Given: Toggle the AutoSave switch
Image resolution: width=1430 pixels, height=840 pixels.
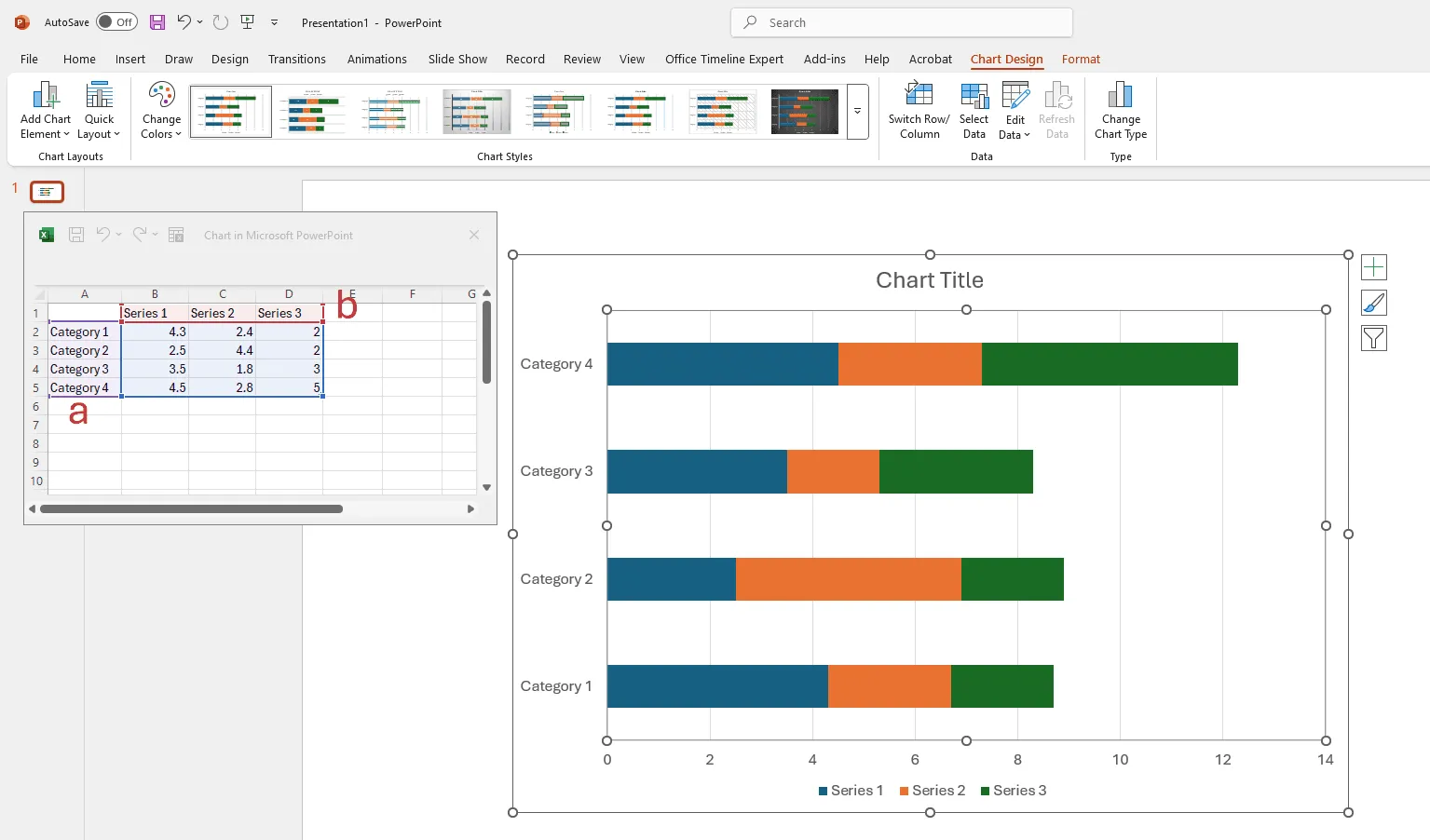Looking at the screenshot, I should 116,22.
